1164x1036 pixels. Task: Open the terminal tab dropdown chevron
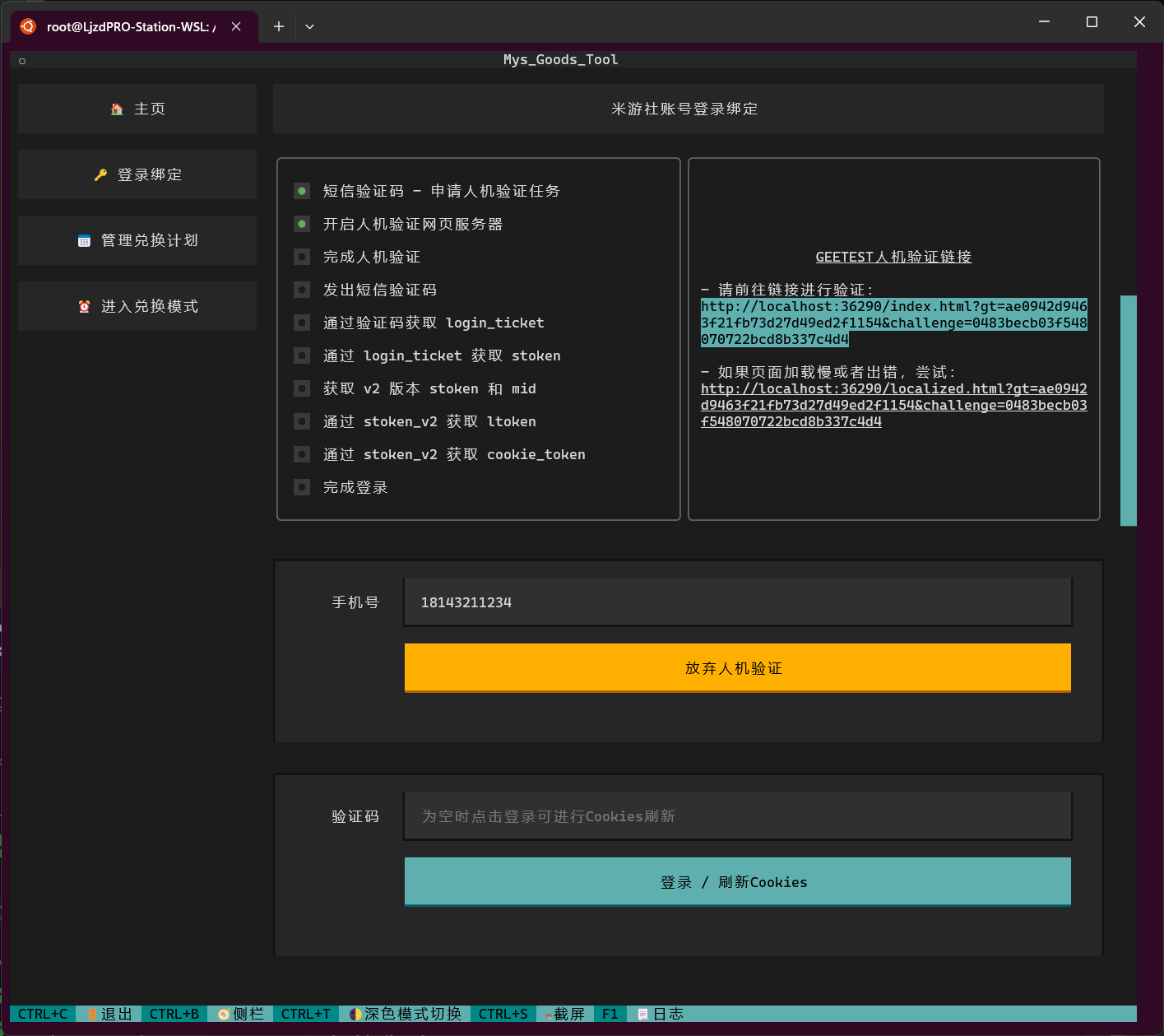pos(309,26)
